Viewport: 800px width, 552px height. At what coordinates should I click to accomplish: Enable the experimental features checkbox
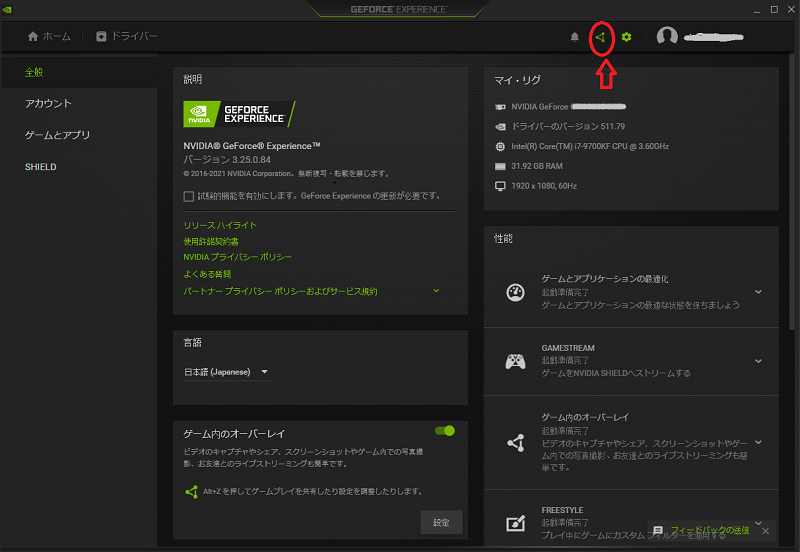coord(188,196)
